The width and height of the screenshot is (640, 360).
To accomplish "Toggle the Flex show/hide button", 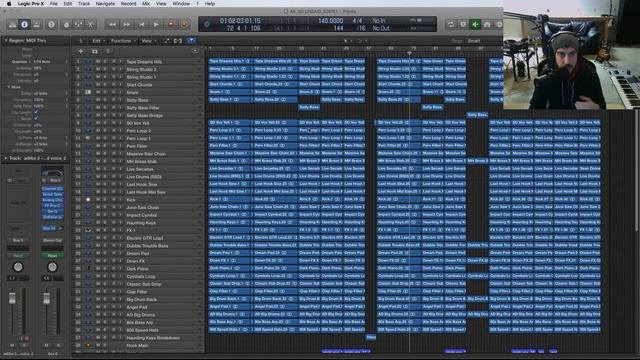I will (x=178, y=41).
